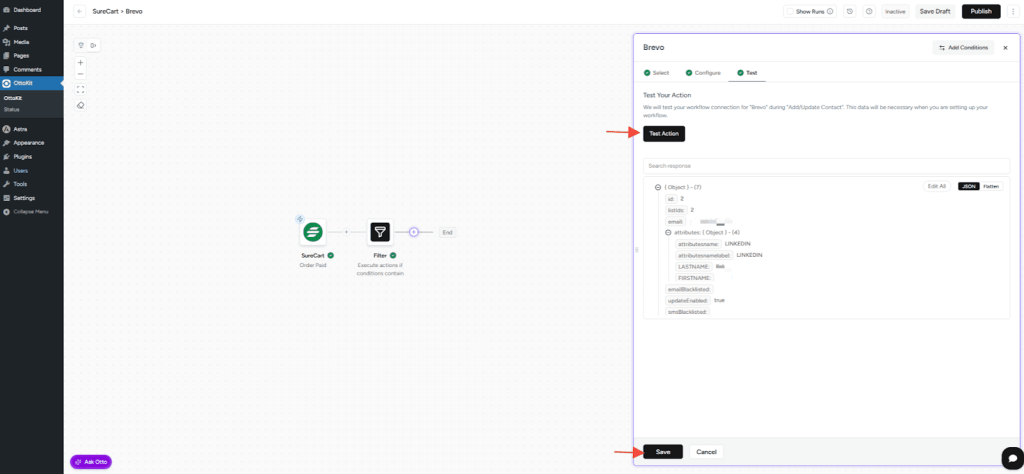Switch response view to Flatten

click(x=991, y=186)
